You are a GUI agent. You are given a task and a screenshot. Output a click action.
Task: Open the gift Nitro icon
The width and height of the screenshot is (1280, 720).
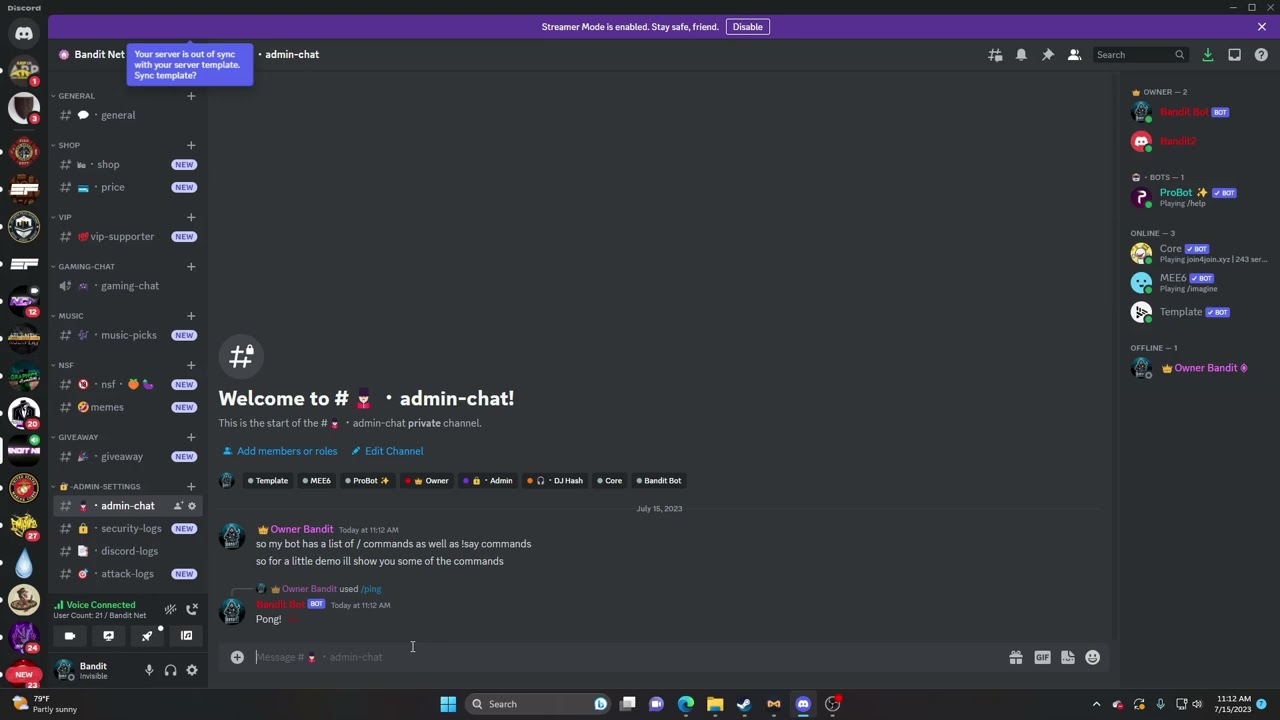pyautogui.click(x=1016, y=657)
